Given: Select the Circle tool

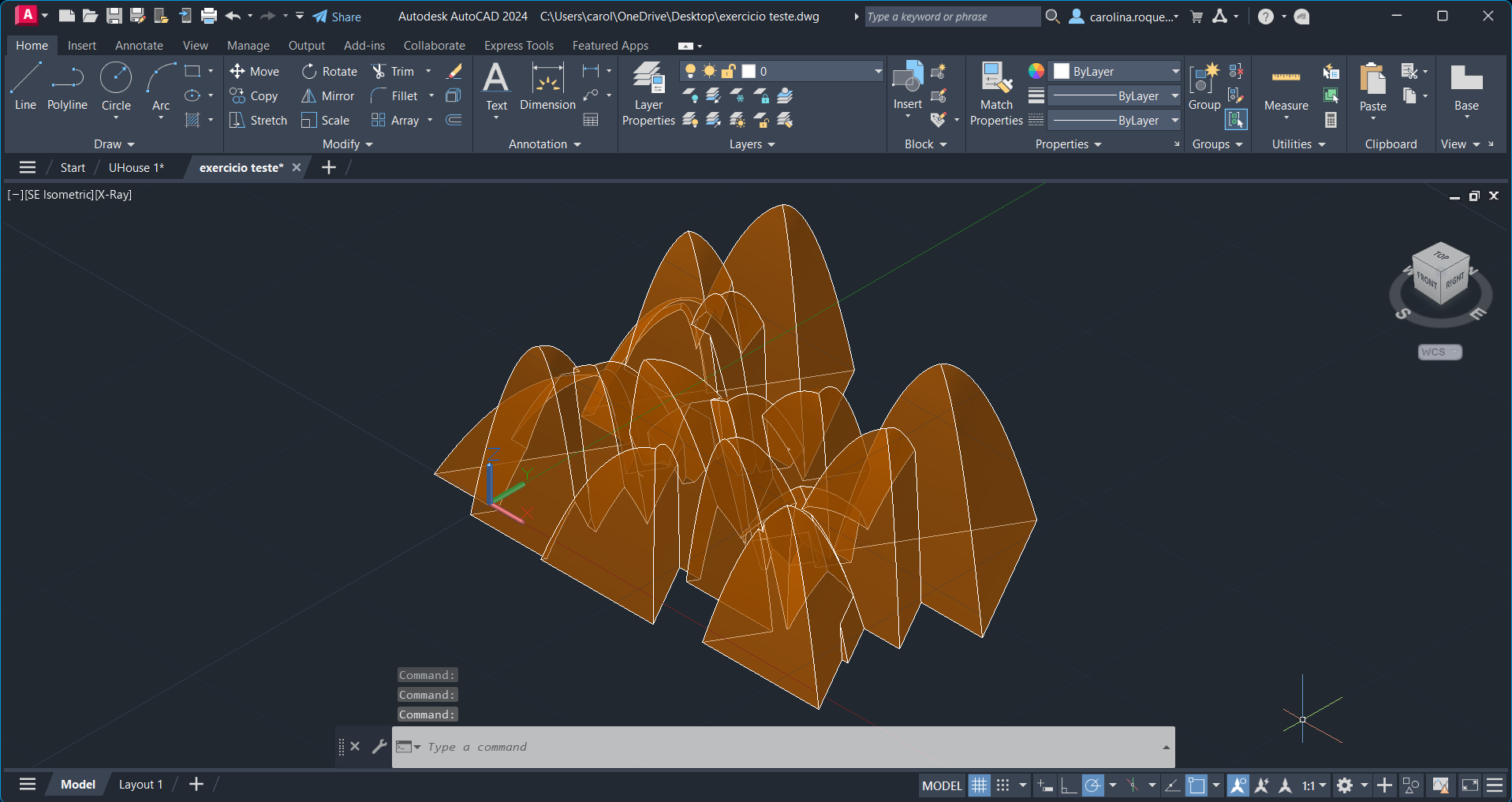Looking at the screenshot, I should 116,87.
